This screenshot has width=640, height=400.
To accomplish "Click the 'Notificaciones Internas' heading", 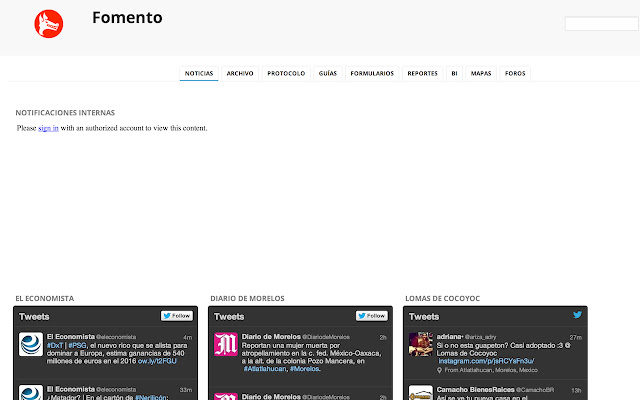I will (65, 113).
